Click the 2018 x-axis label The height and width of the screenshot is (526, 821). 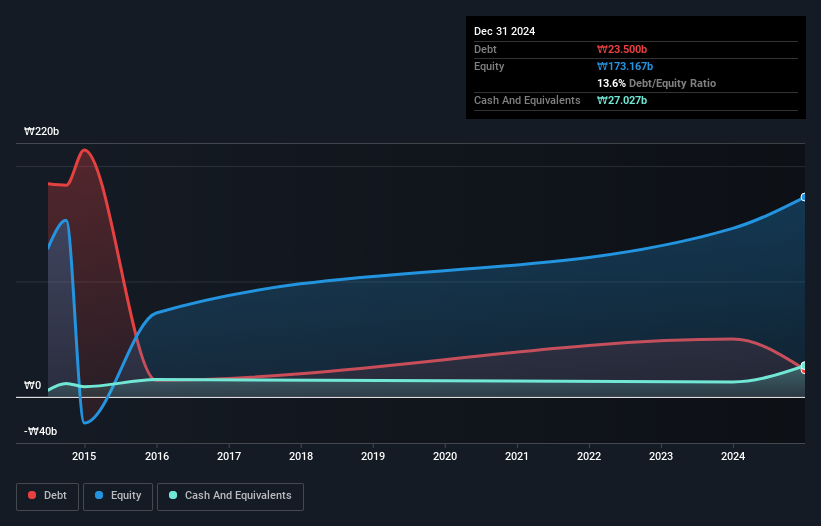click(301, 456)
